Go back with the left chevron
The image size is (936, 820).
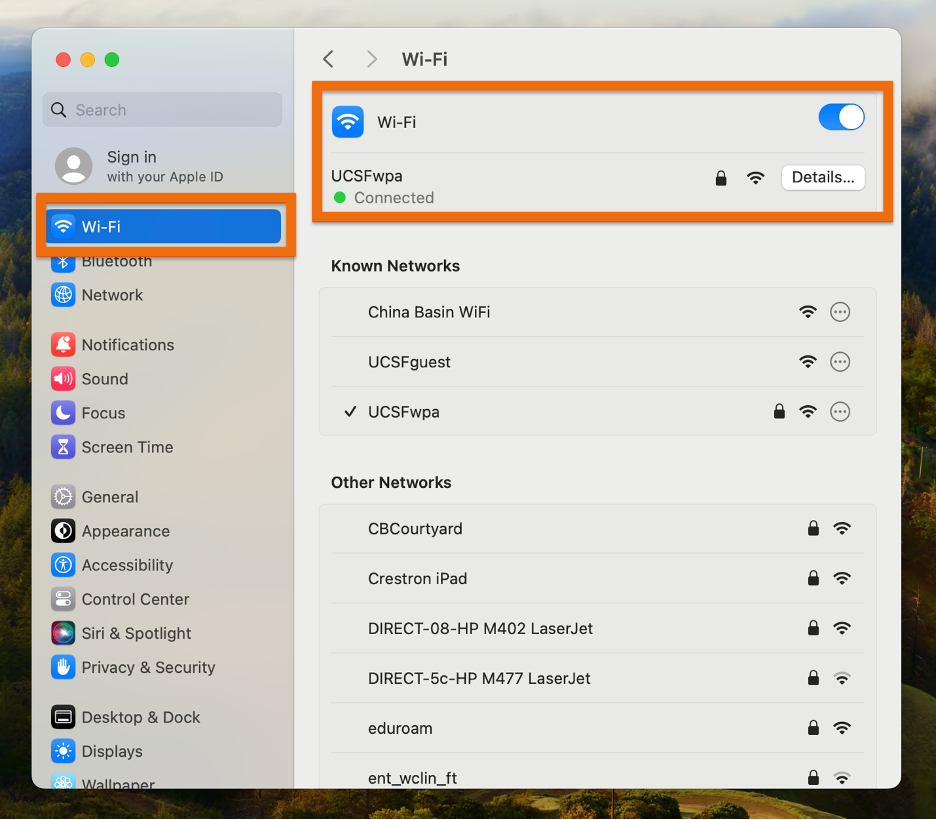click(x=328, y=59)
